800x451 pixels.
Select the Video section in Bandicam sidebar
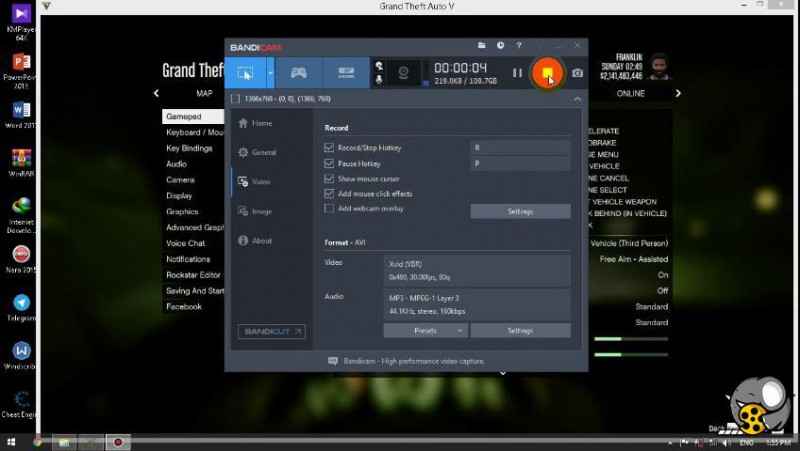point(254,182)
